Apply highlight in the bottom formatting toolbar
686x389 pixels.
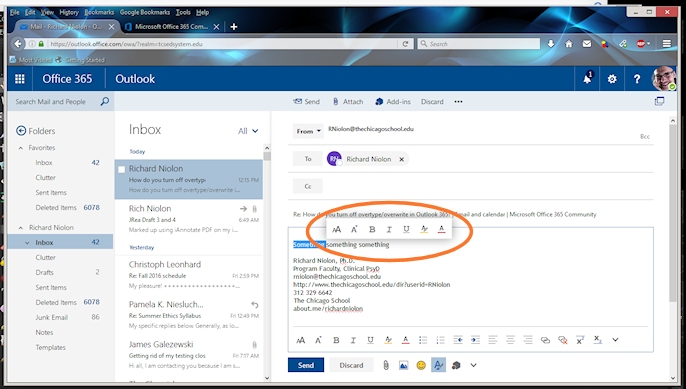(x=388, y=340)
